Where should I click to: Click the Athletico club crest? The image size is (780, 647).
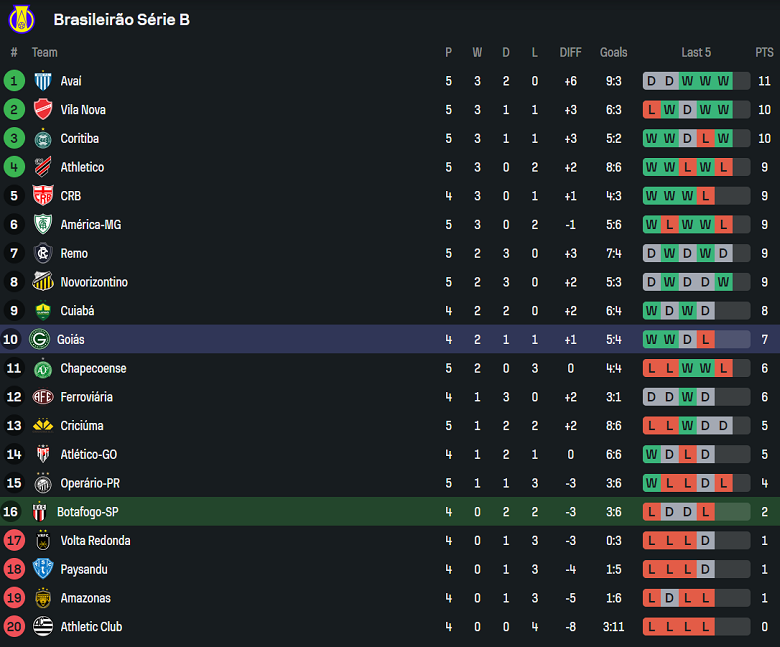pyautogui.click(x=42, y=167)
